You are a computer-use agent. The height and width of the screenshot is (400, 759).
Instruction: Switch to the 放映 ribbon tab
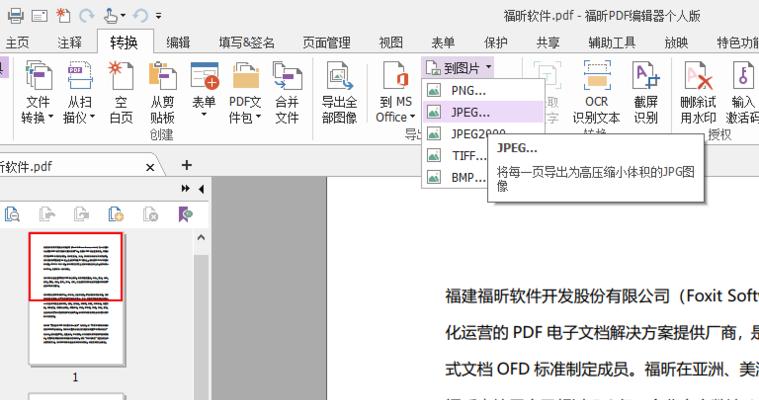pos(676,43)
